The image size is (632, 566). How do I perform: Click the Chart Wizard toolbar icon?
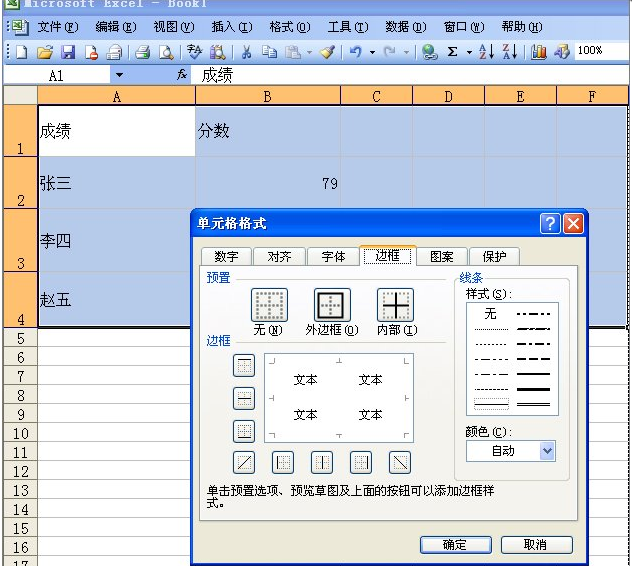click(539, 52)
